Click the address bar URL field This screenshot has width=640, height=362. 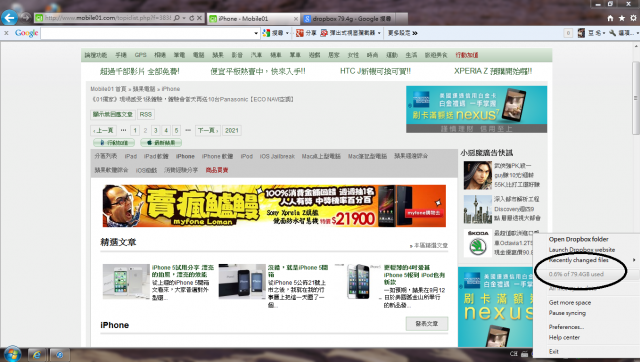(108, 18)
